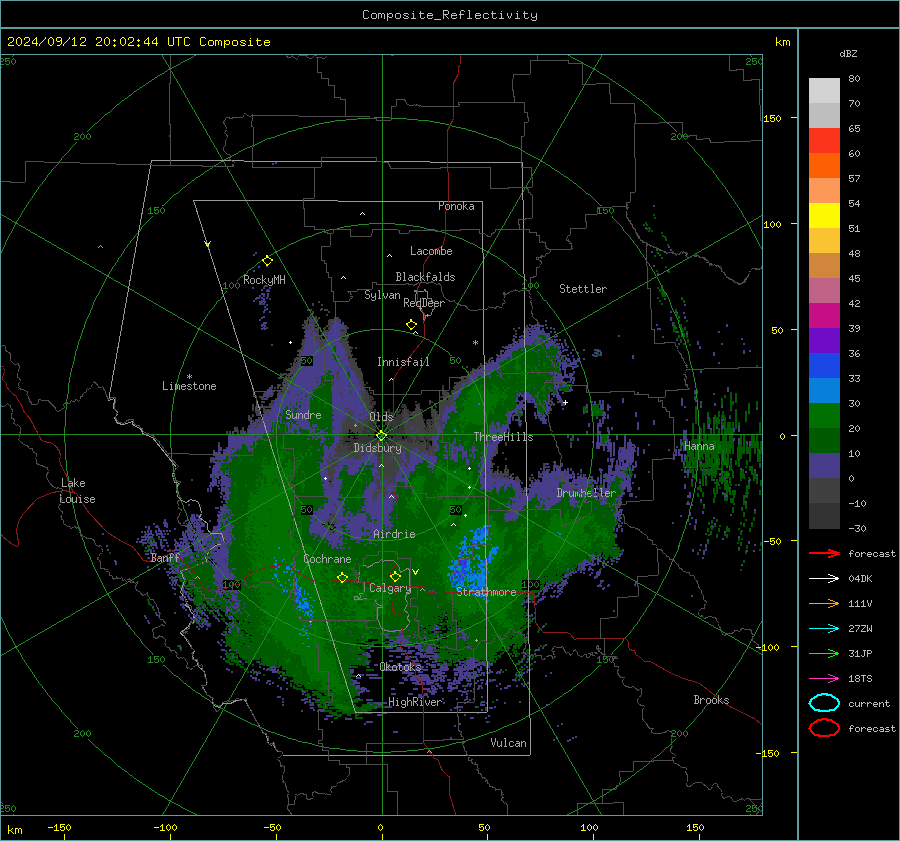This screenshot has width=900, height=841.
Task: Click the RockyMH label
Action: (x=264, y=280)
